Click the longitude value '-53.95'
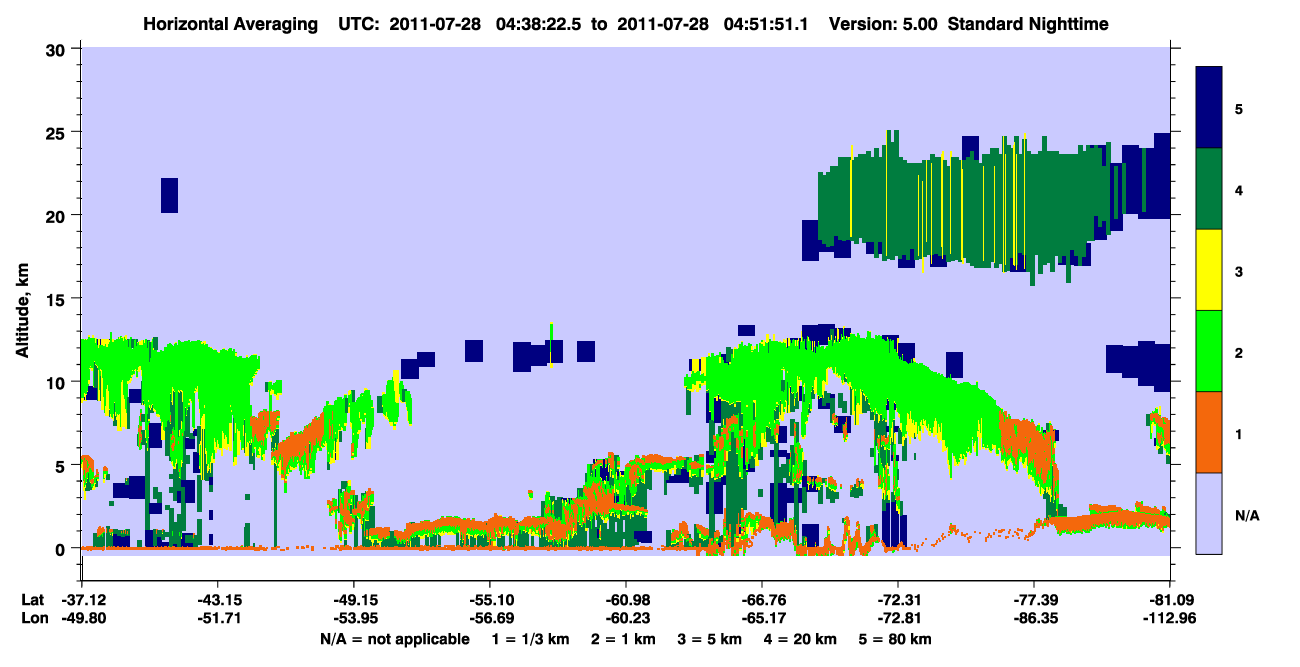This screenshot has width=1300, height=667. pos(354,618)
